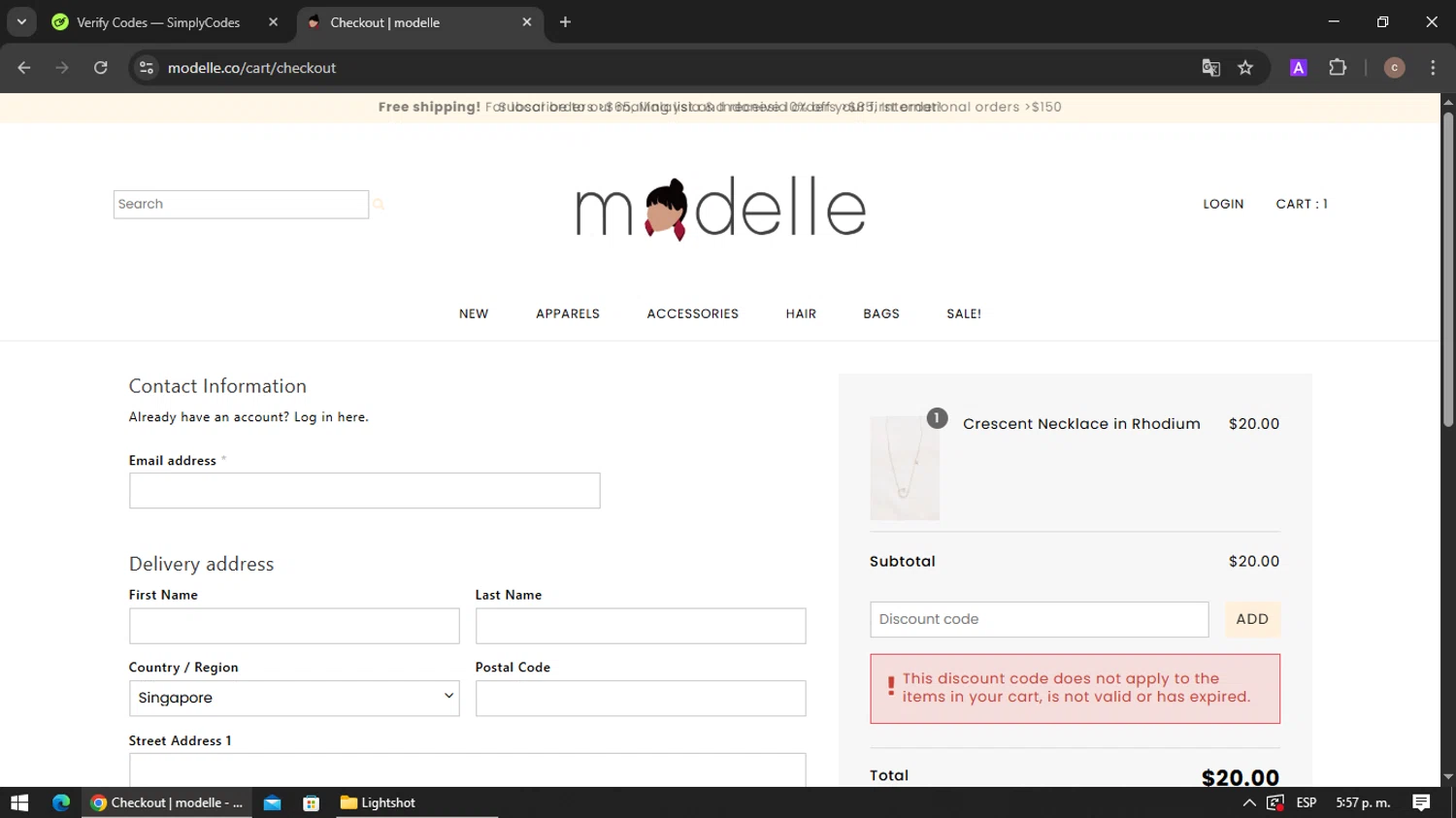Click the address bar URL
Screen dimensions: 1456x818
[x=251, y=68]
